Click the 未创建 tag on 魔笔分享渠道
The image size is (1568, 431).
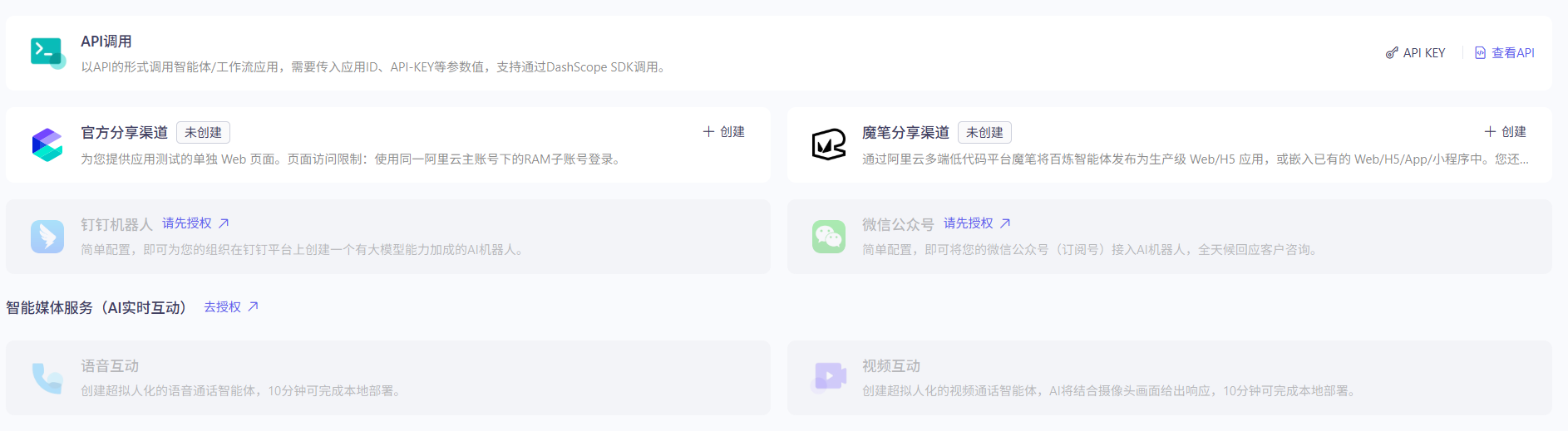click(x=984, y=132)
